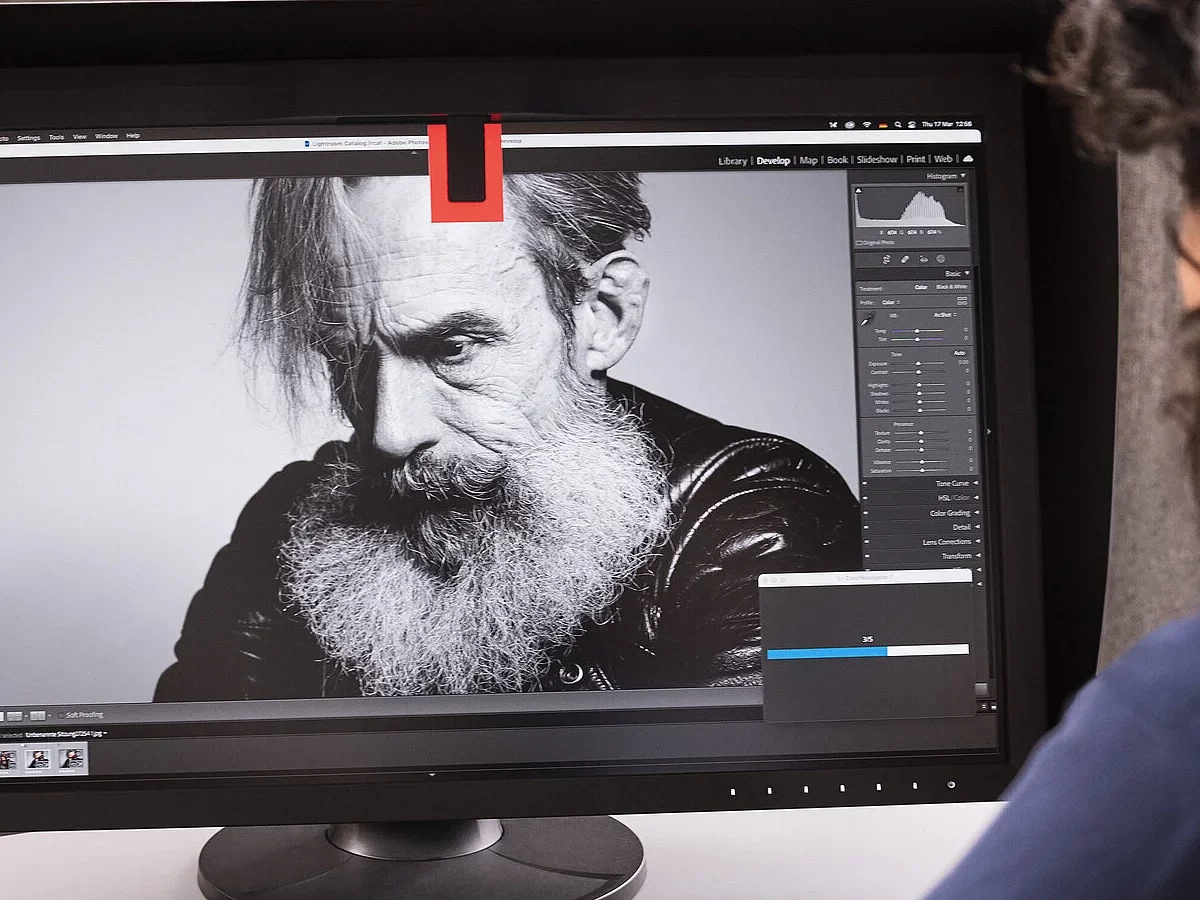Open the Window menu
The width and height of the screenshot is (1200, 900).
coord(106,136)
